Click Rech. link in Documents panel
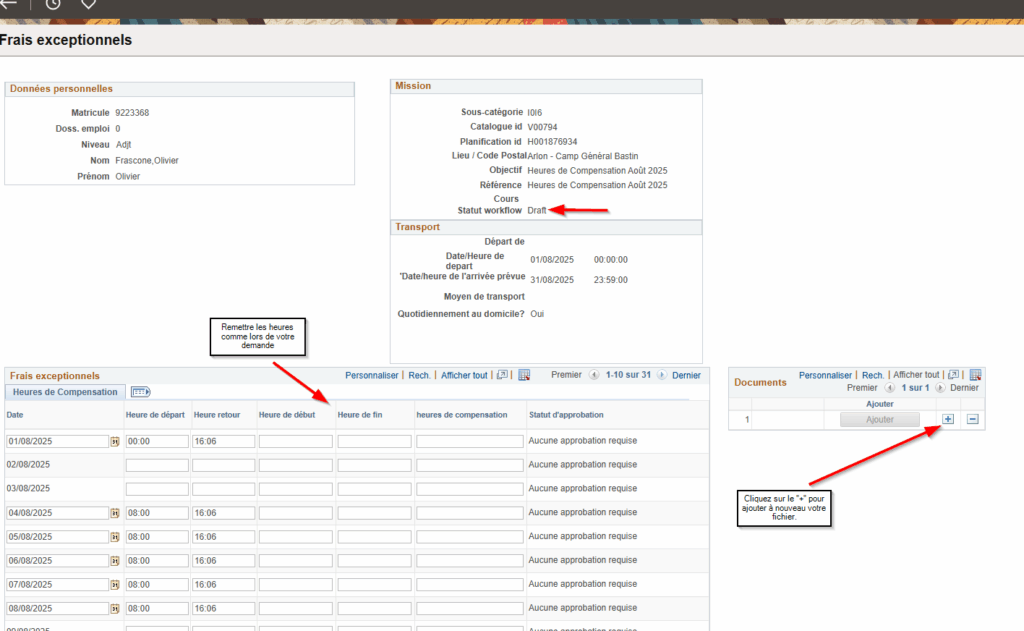Screen dimensions: 1024x631 click(872, 375)
